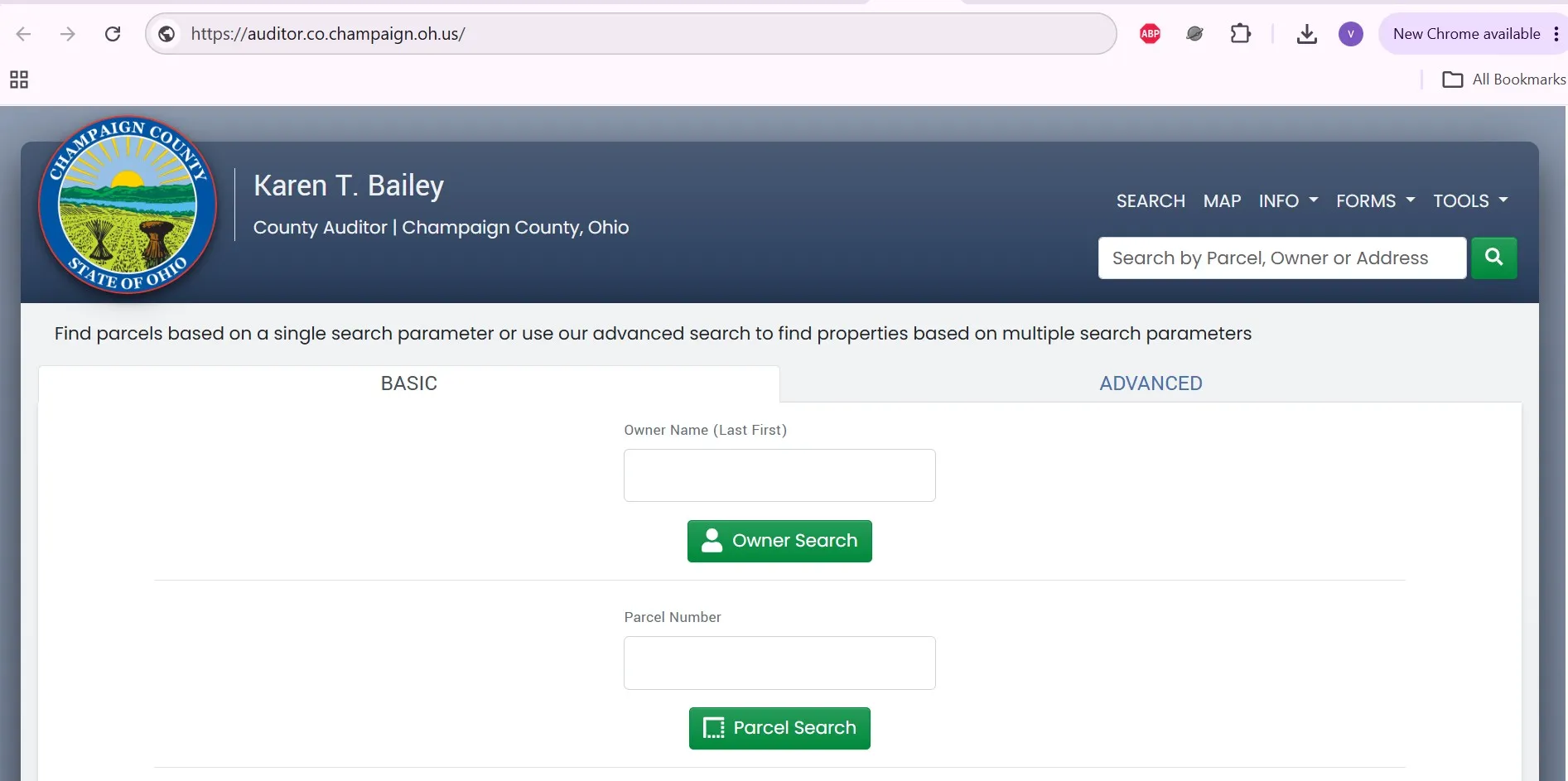Click the Parcel Number input field
Screen dimensions: 1568x781
(779, 663)
